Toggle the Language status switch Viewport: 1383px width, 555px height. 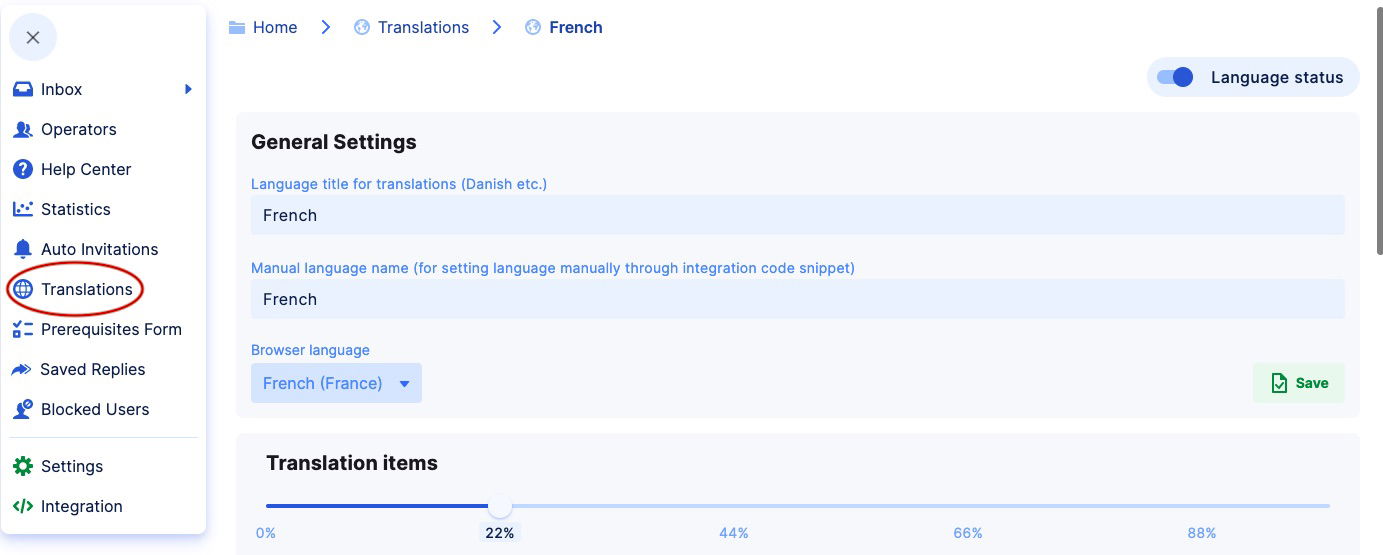click(x=1175, y=77)
